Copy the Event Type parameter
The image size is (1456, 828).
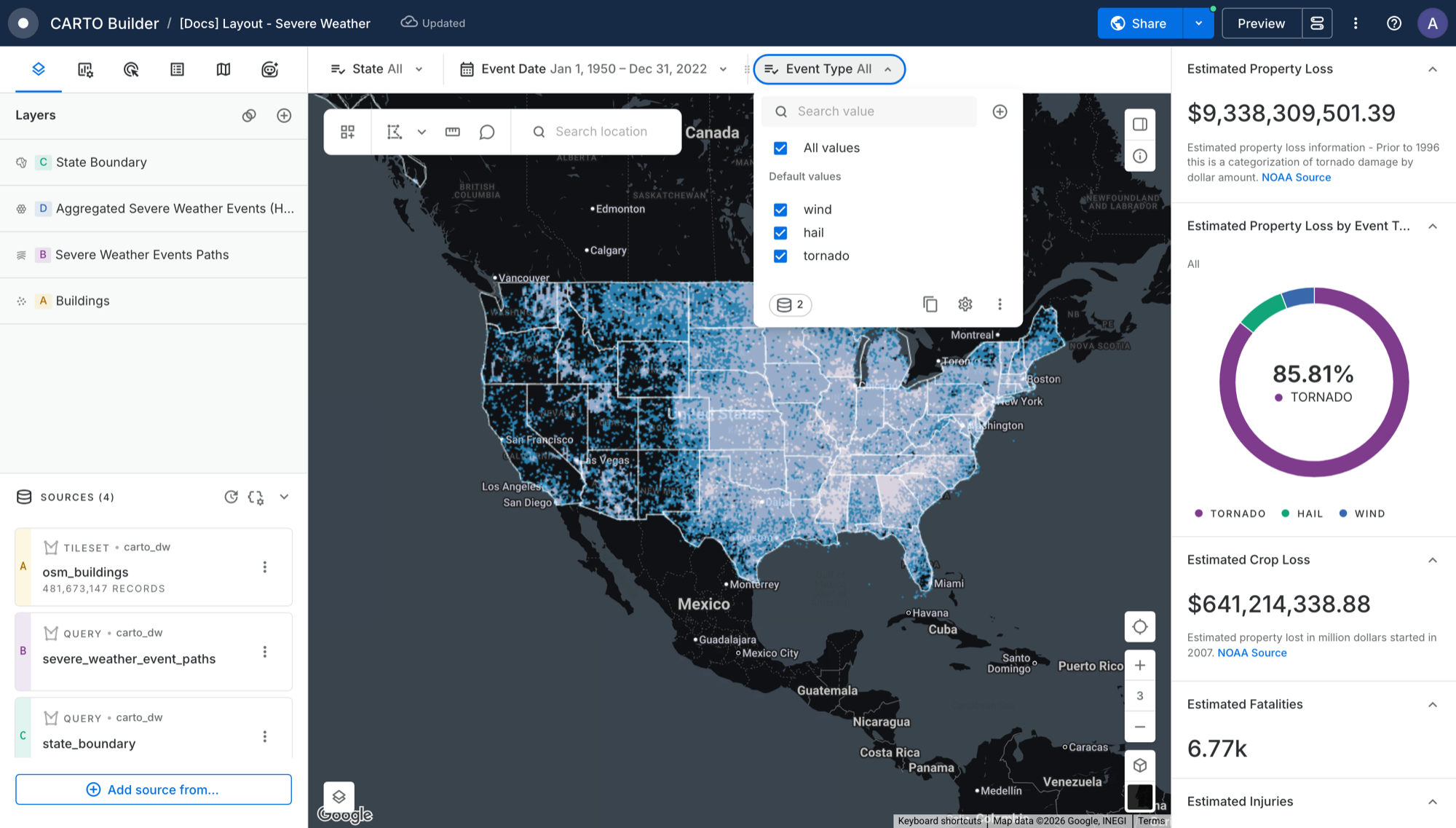pos(930,304)
